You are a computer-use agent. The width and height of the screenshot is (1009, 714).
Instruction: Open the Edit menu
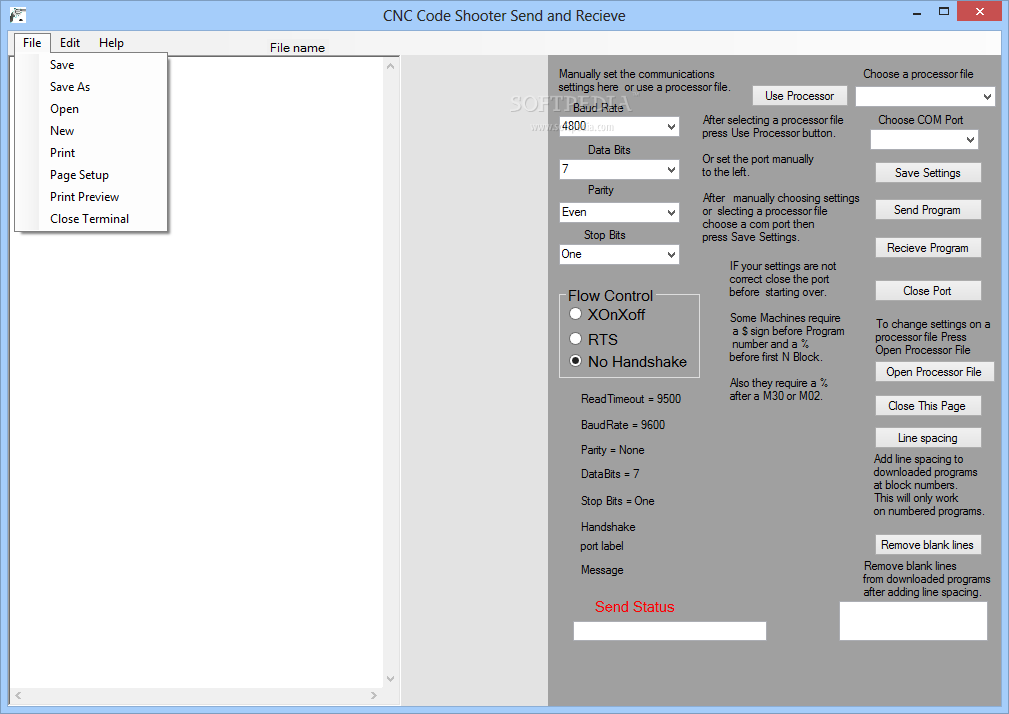69,42
